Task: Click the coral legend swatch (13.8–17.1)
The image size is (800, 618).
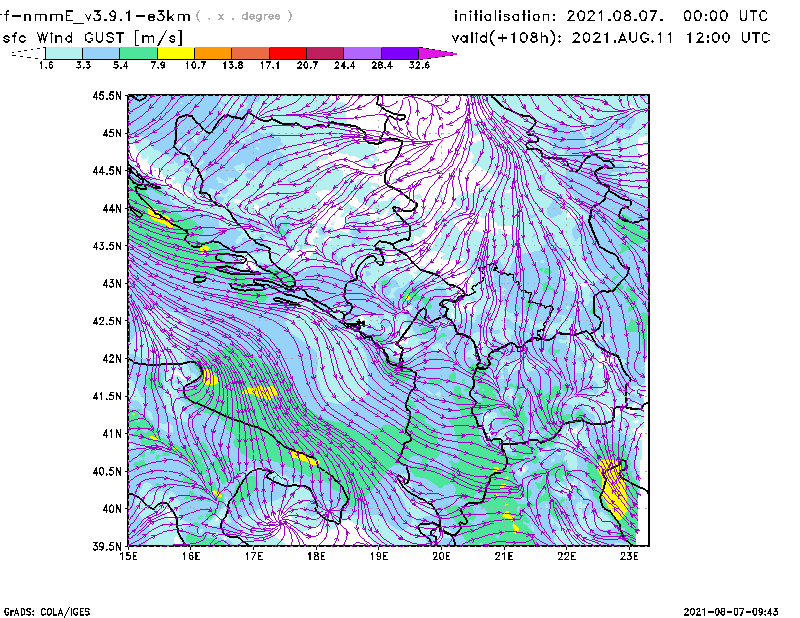Action: click(251, 53)
